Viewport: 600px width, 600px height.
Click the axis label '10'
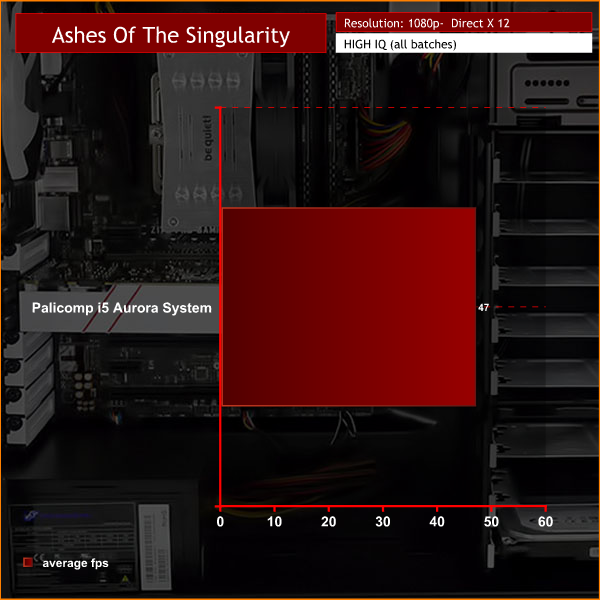pyautogui.click(x=274, y=522)
